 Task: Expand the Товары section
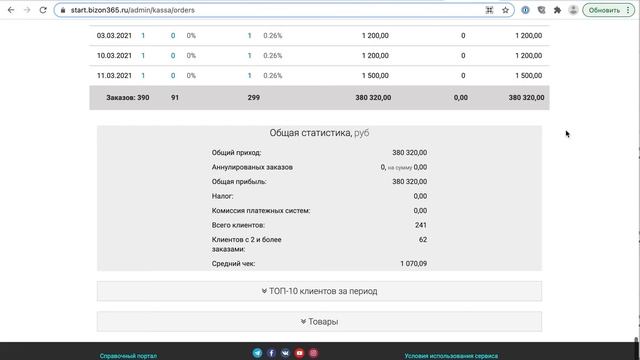[x=319, y=322]
